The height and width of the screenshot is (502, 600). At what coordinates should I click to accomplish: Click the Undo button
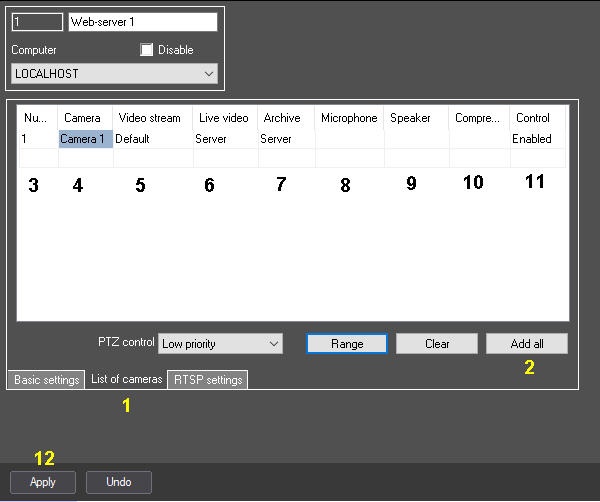pos(119,482)
